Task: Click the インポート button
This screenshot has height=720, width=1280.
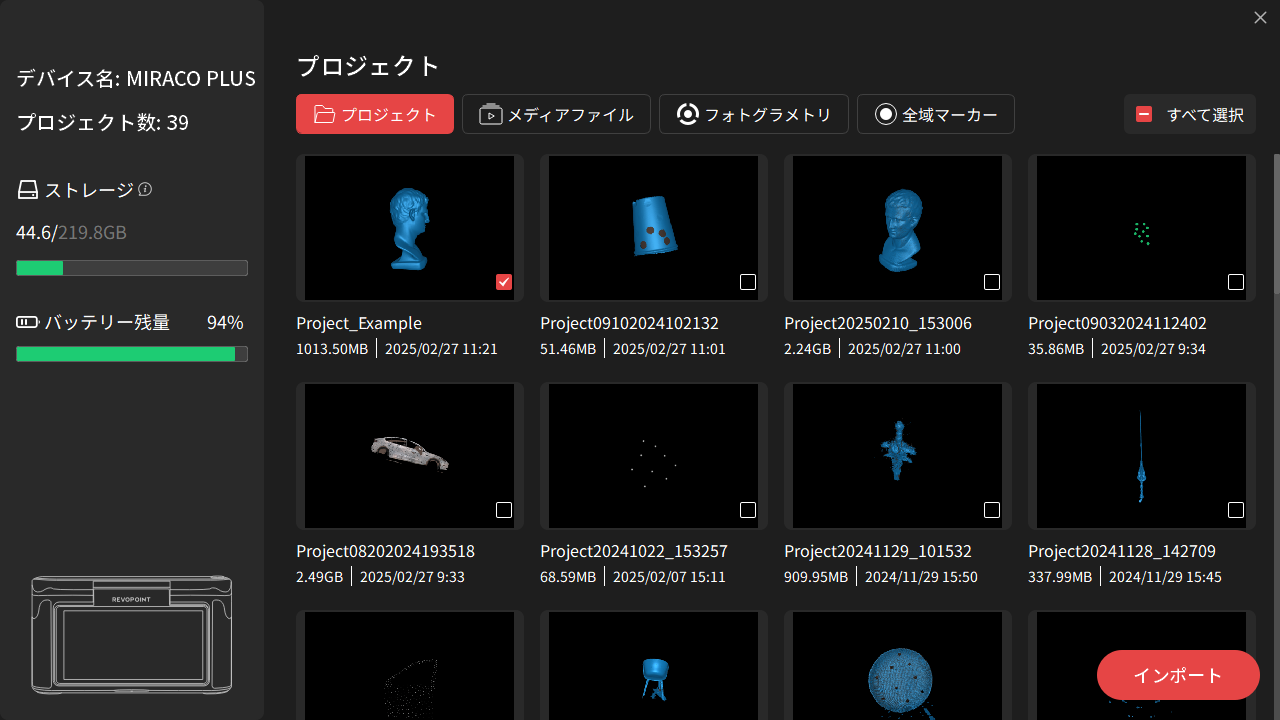Action: (1178, 675)
